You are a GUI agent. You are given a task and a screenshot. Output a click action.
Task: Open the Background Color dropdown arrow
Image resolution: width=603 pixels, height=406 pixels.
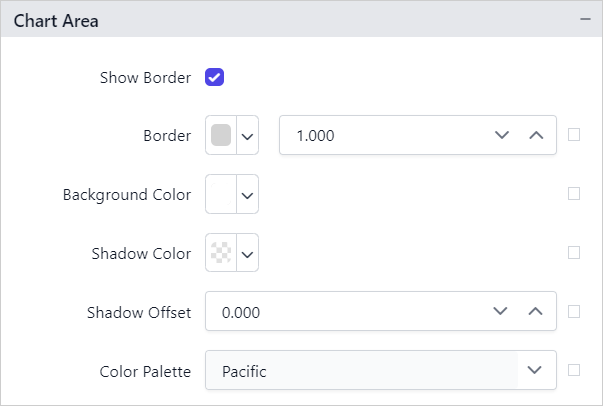point(247,194)
